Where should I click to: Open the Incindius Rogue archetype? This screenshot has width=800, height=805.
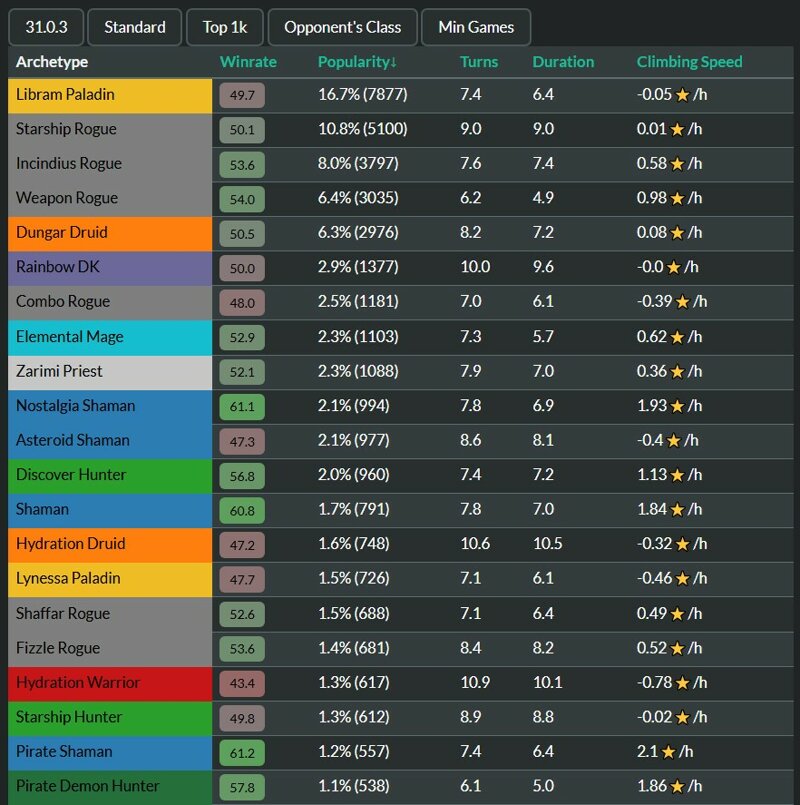click(x=110, y=164)
